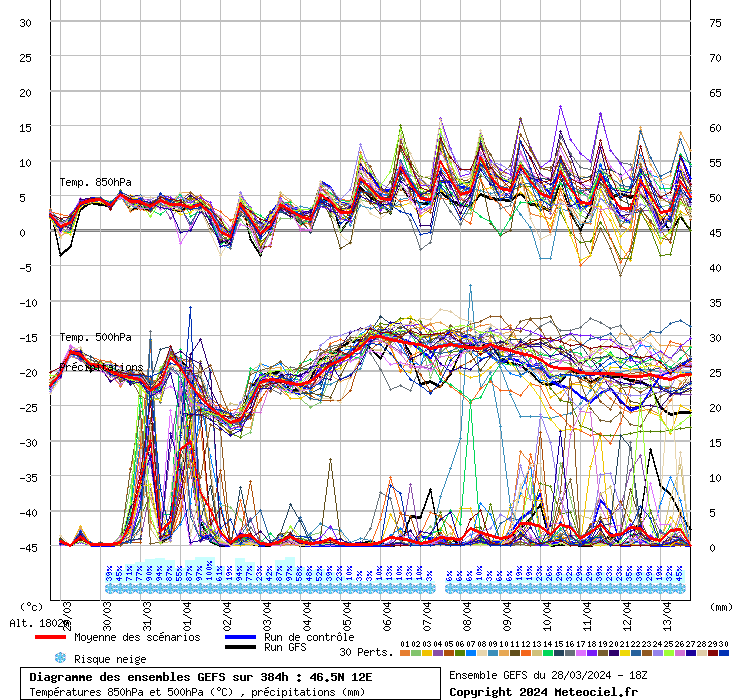The width and height of the screenshot is (740, 700).
Task: Select the lime perturbation 25 swatch
Action: (669, 653)
